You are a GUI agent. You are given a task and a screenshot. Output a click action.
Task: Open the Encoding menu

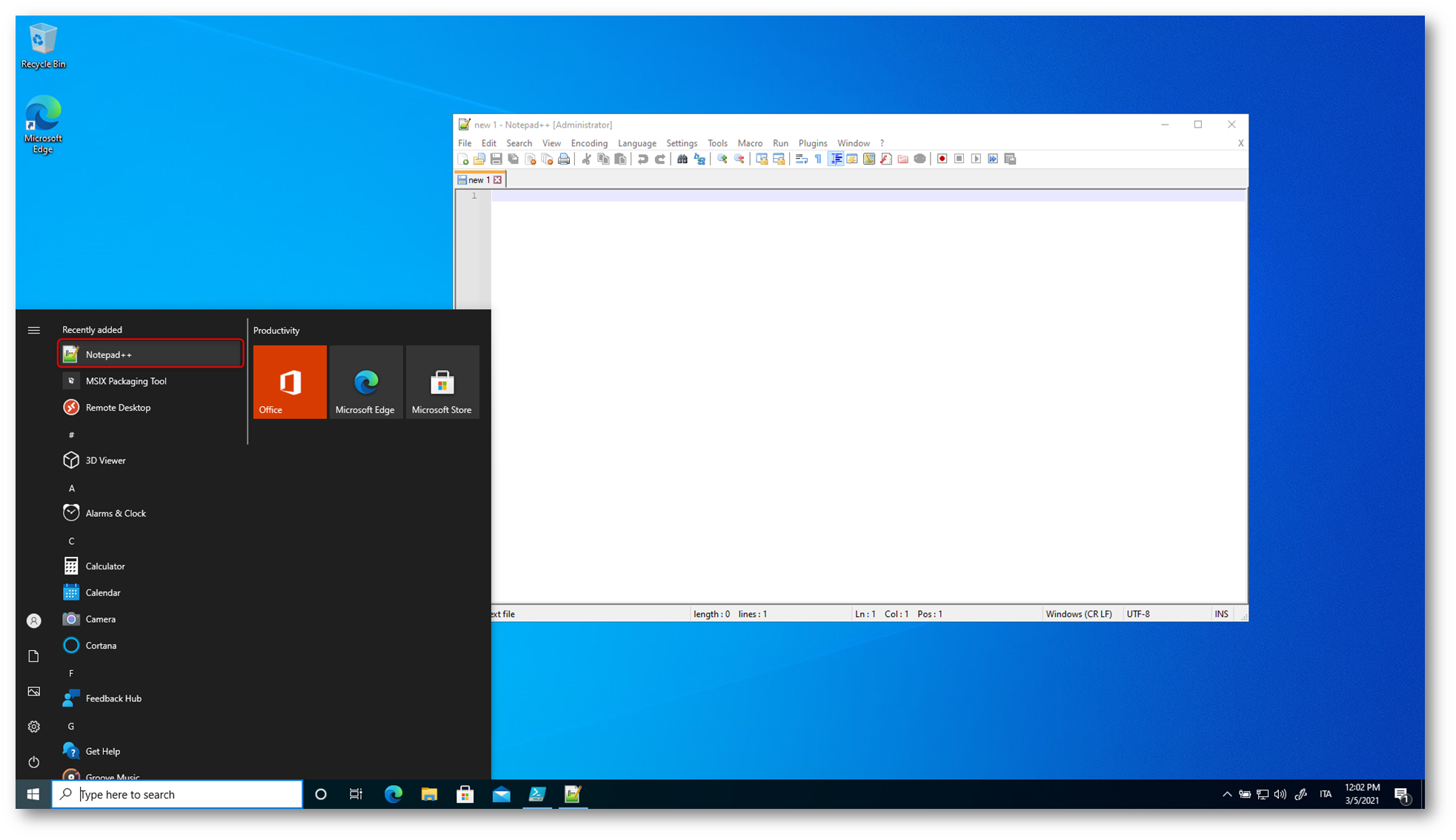click(x=589, y=143)
